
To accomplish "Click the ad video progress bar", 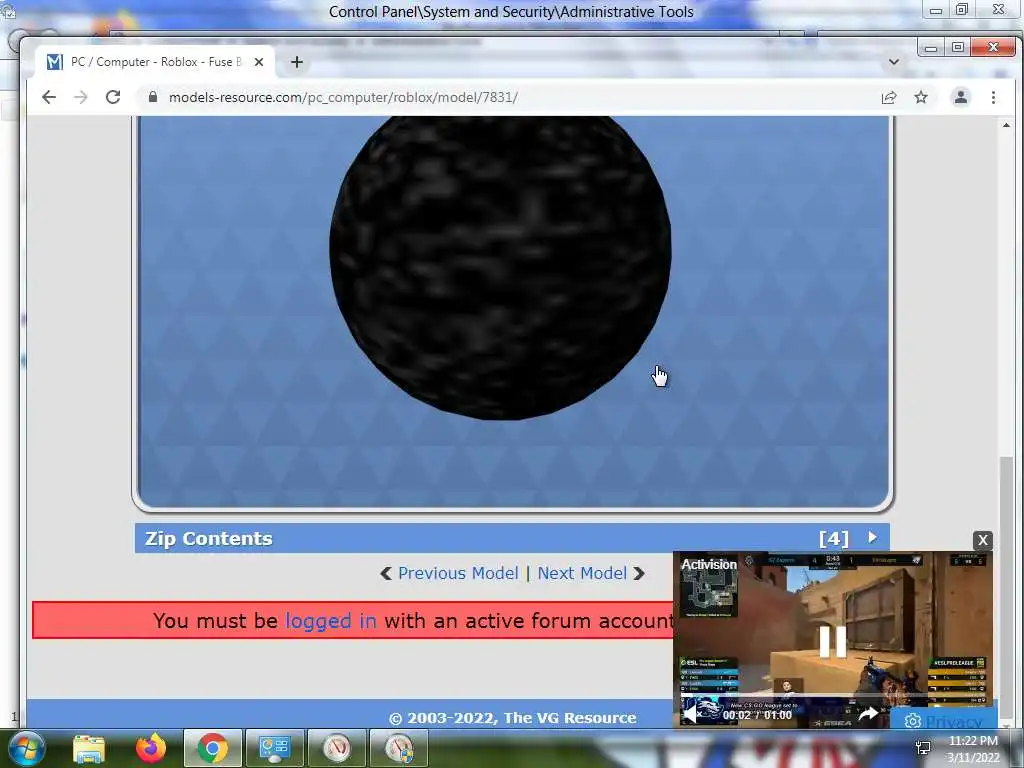I will (x=833, y=697).
